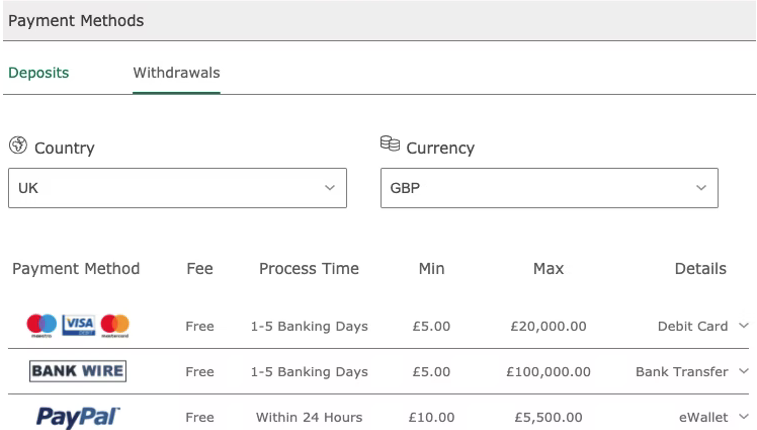Screen dimensions: 757x430
Task: Click the Visa Debit logo
Action: click(78, 325)
